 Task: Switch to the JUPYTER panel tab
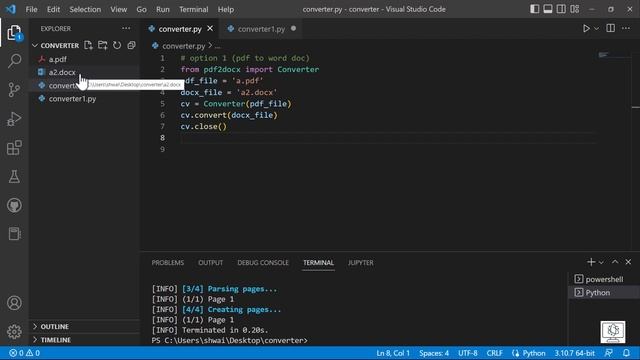pos(361,262)
